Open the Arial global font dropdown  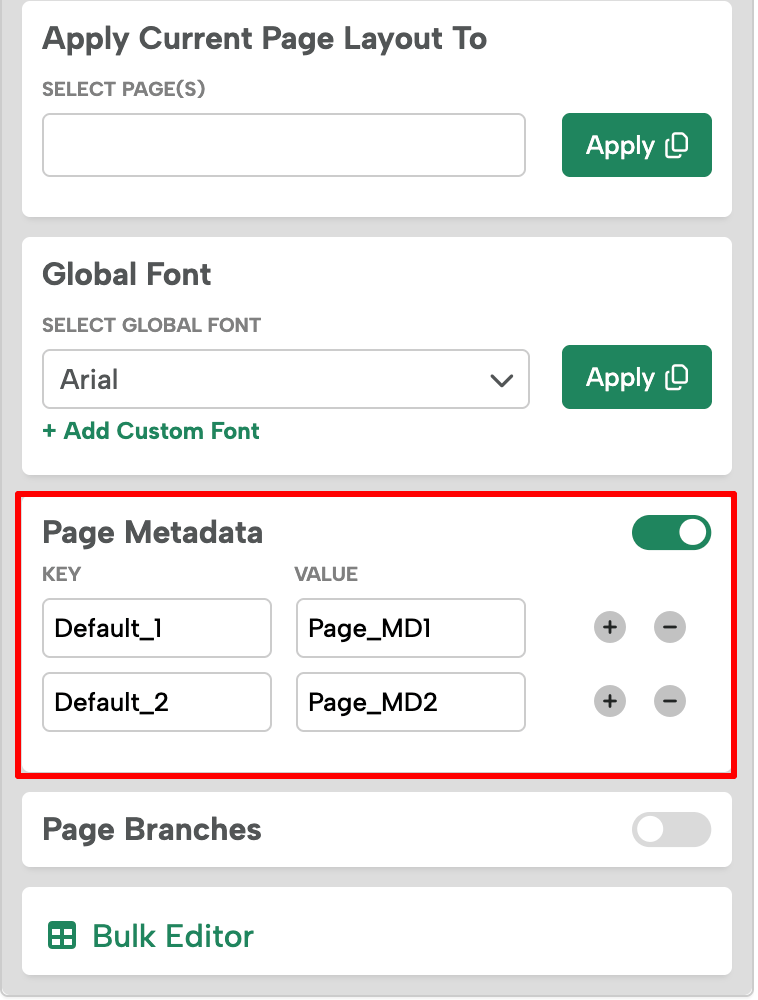pyautogui.click(x=286, y=379)
